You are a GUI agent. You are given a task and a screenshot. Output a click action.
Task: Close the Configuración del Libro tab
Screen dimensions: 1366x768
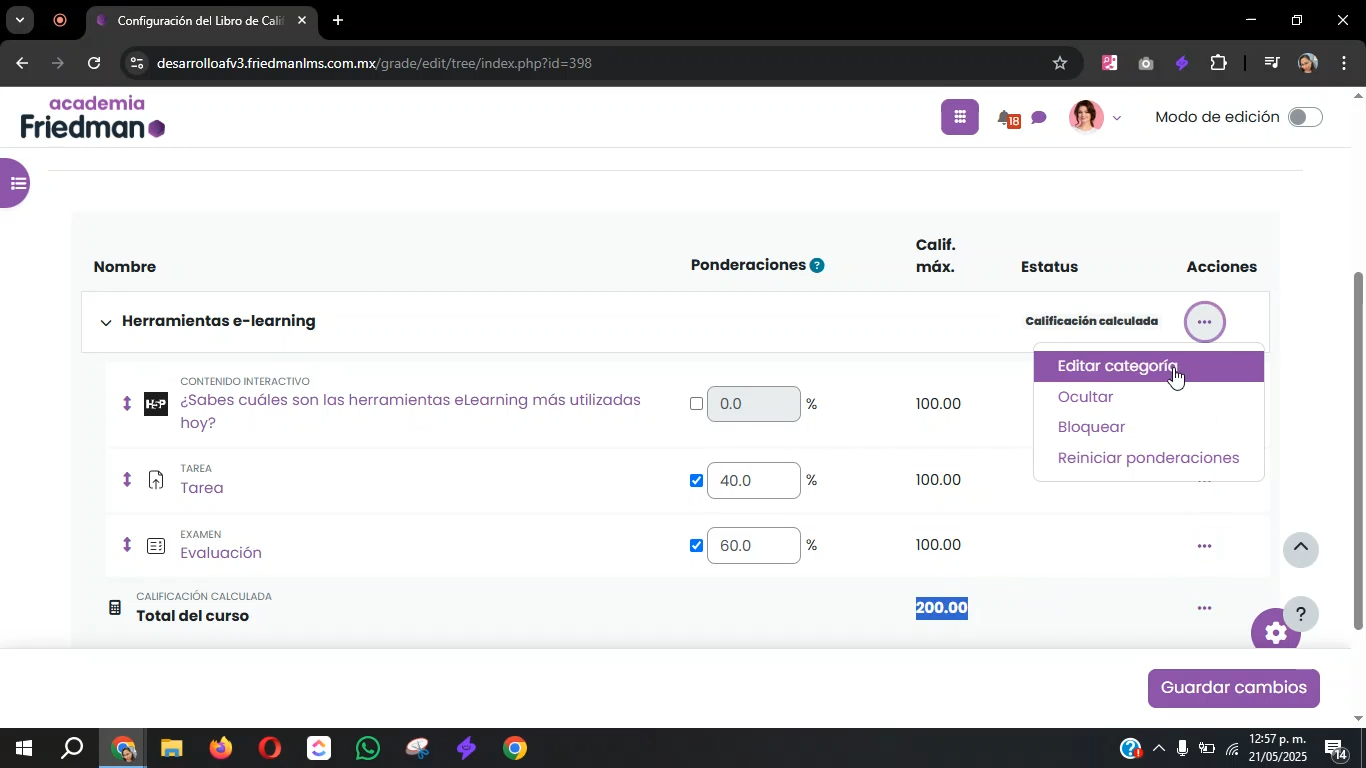pyautogui.click(x=301, y=20)
